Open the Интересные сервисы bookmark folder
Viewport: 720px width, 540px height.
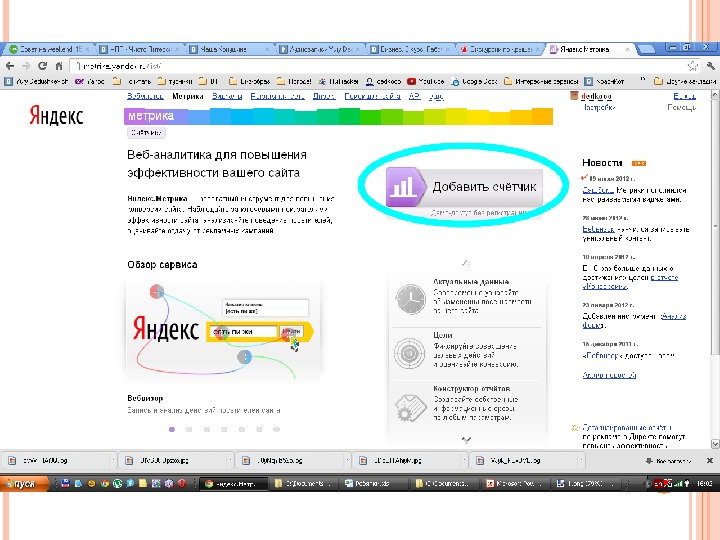pos(541,81)
